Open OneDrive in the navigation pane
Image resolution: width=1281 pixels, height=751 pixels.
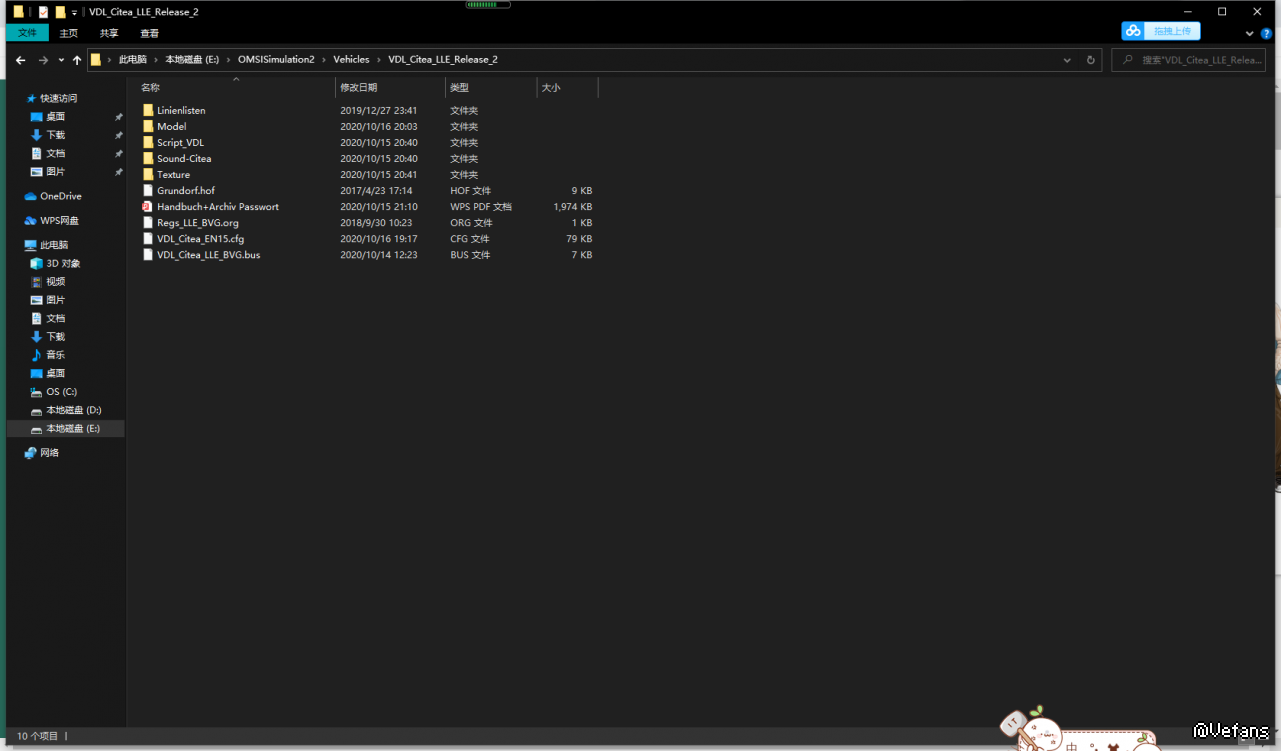61,196
